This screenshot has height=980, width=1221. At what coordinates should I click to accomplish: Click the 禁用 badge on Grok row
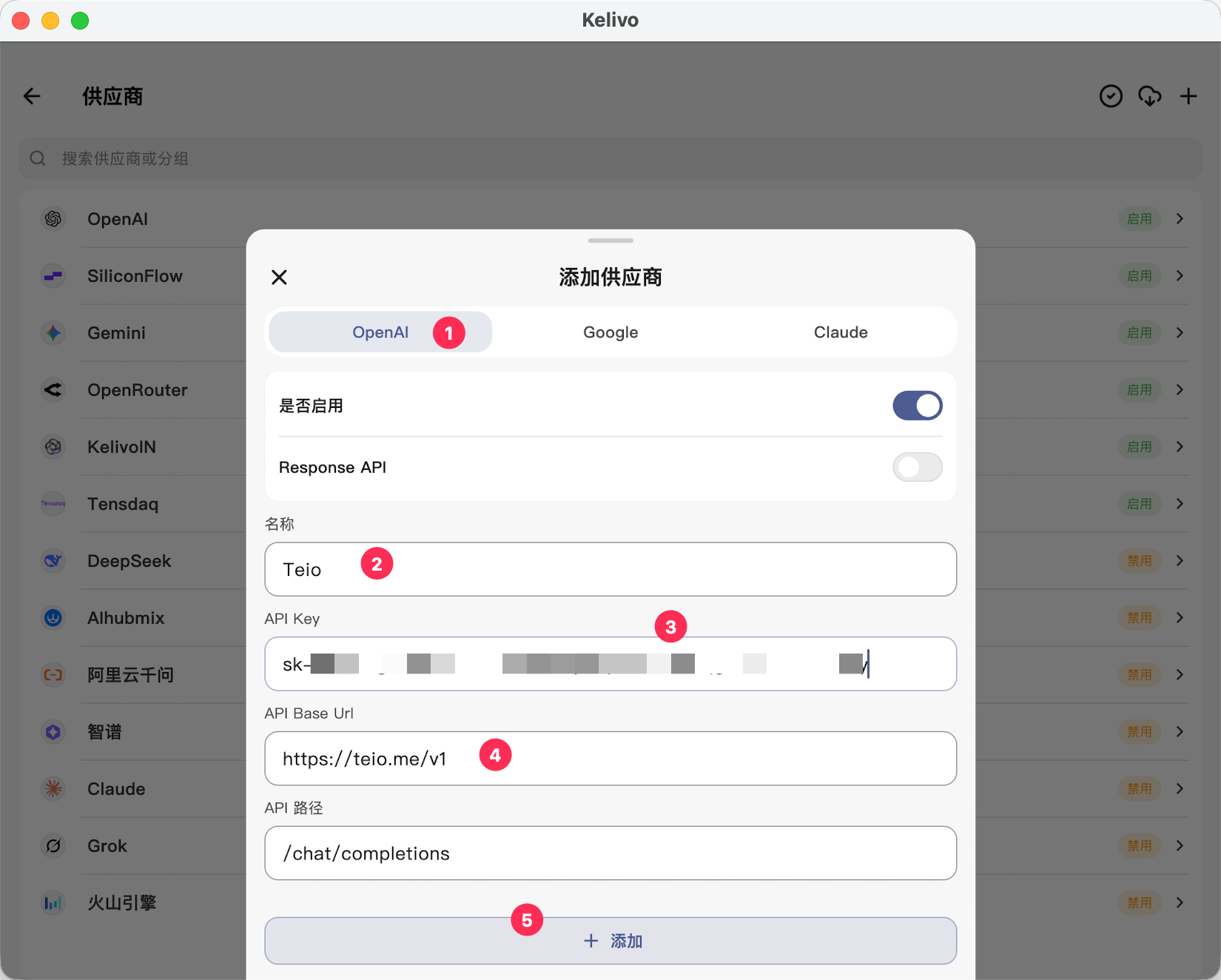(x=1140, y=846)
